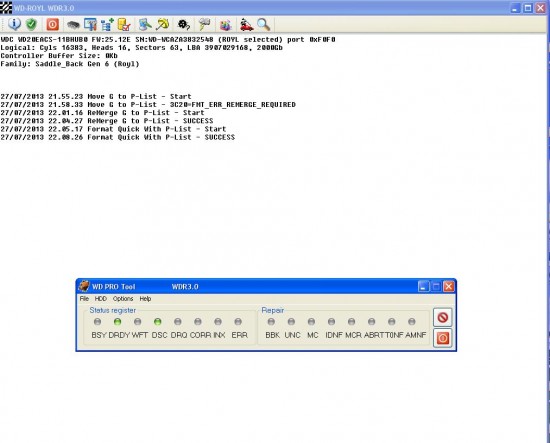This screenshot has width=550, height=443.
Task: Click the yellow umbrella toolbar icon
Action: [162, 24]
